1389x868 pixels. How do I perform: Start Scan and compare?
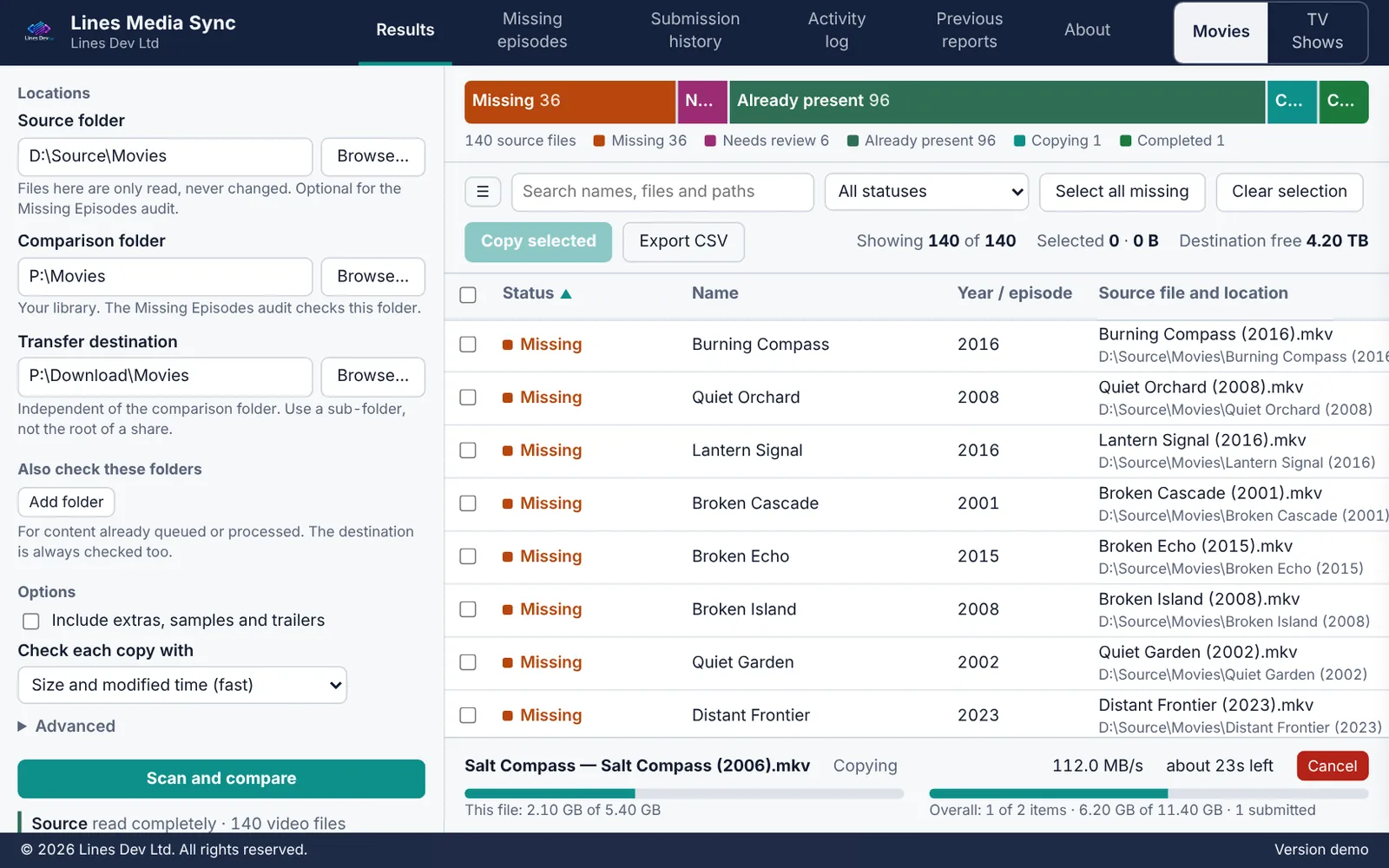coord(221,779)
